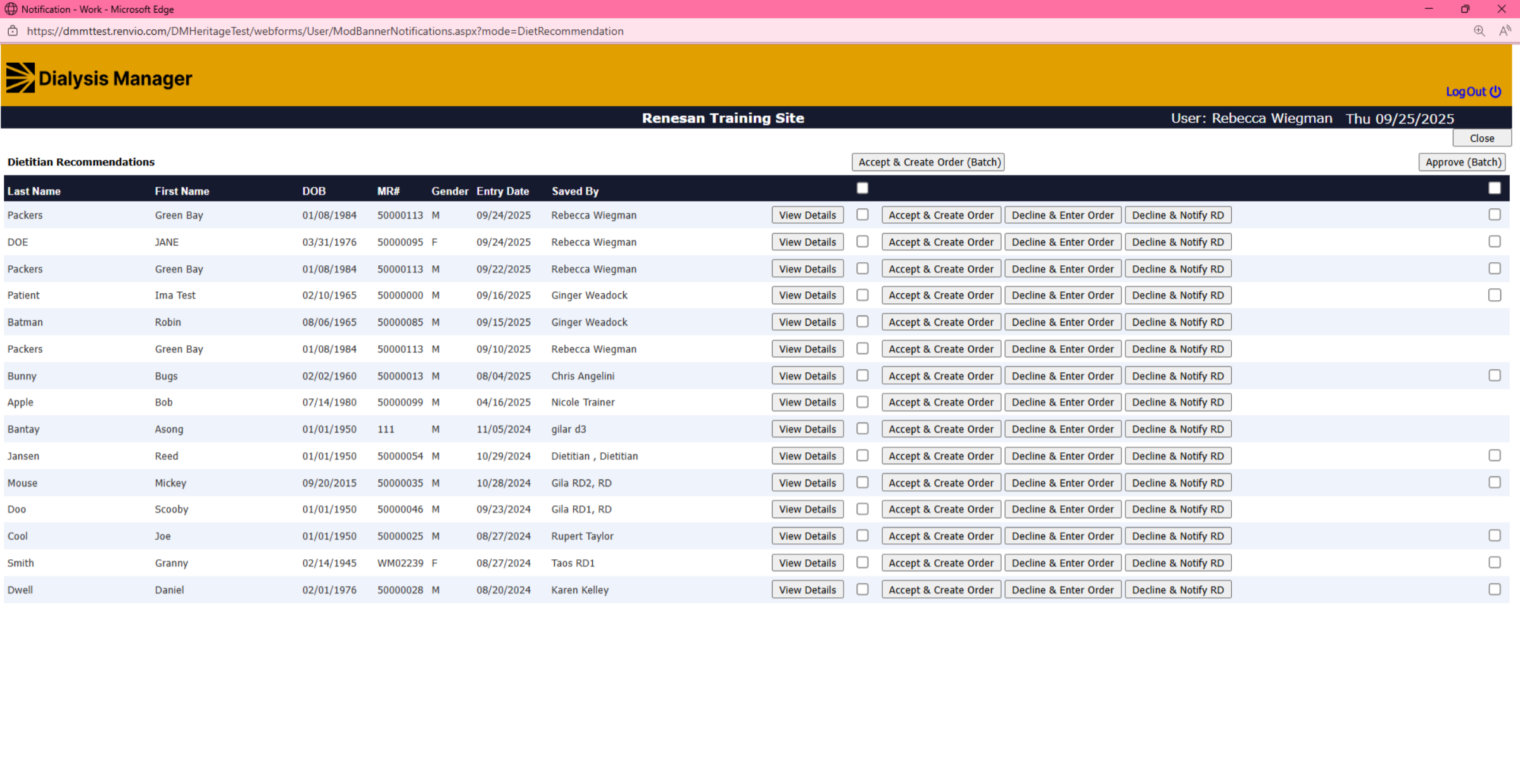The width and height of the screenshot is (1520, 784).
Task: Decline & Notify RD for Mouse Mickey
Action: (x=1178, y=483)
